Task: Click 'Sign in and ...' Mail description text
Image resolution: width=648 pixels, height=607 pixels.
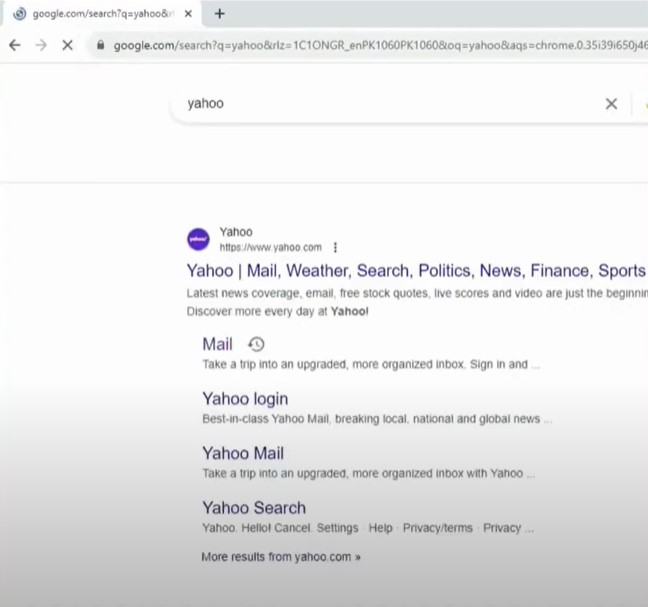Action: (505, 364)
